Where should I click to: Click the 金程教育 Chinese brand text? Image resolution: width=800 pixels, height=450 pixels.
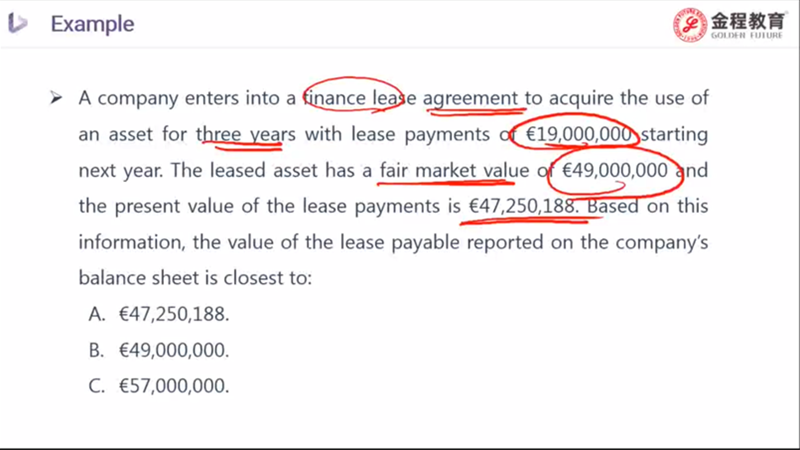[x=748, y=21]
